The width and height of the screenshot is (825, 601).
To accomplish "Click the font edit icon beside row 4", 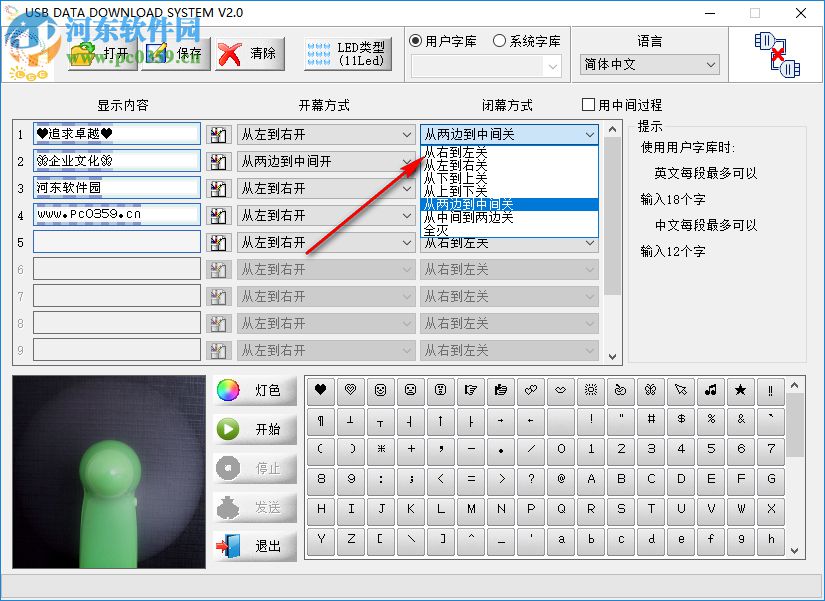I will 219,214.
